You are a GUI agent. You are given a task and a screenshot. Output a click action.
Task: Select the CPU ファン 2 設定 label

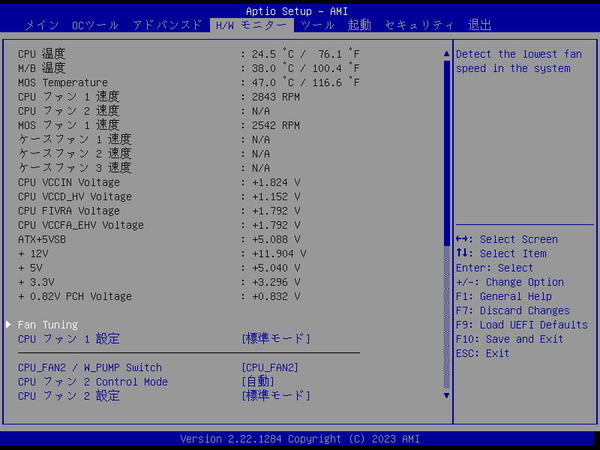coord(68,396)
